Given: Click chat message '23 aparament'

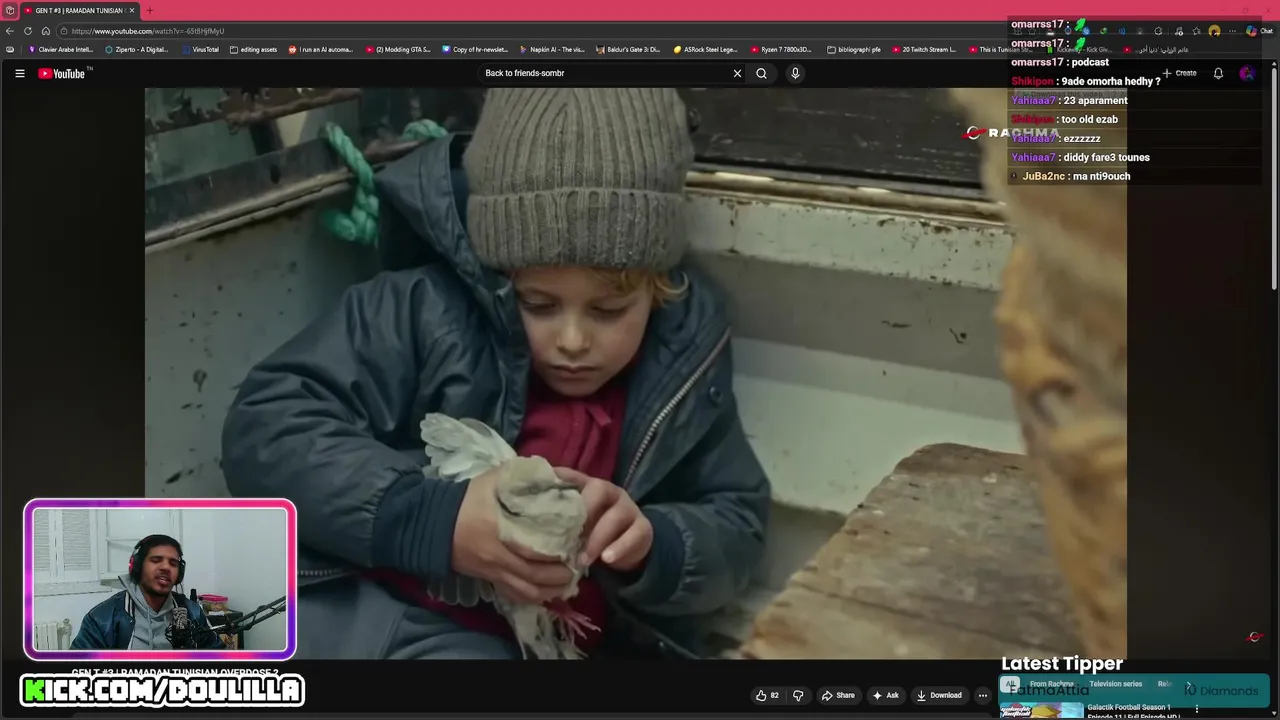Looking at the screenshot, I should [1096, 100].
